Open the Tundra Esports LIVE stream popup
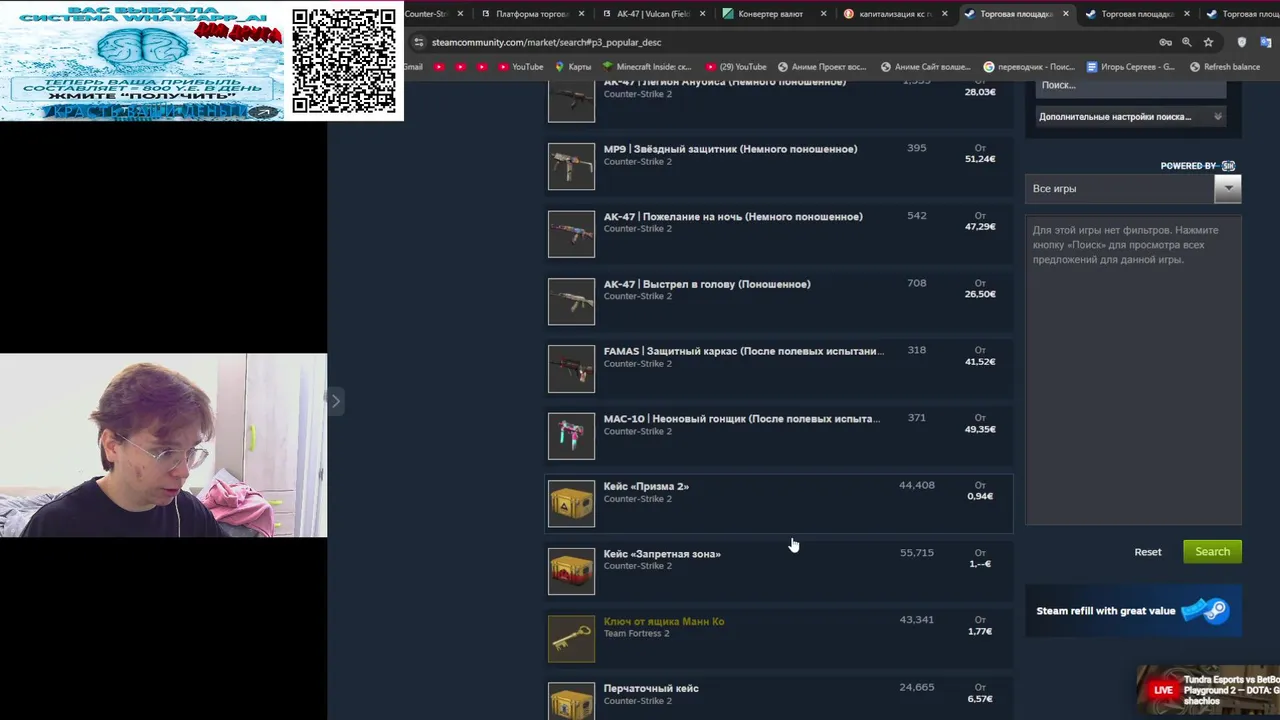 point(1208,690)
